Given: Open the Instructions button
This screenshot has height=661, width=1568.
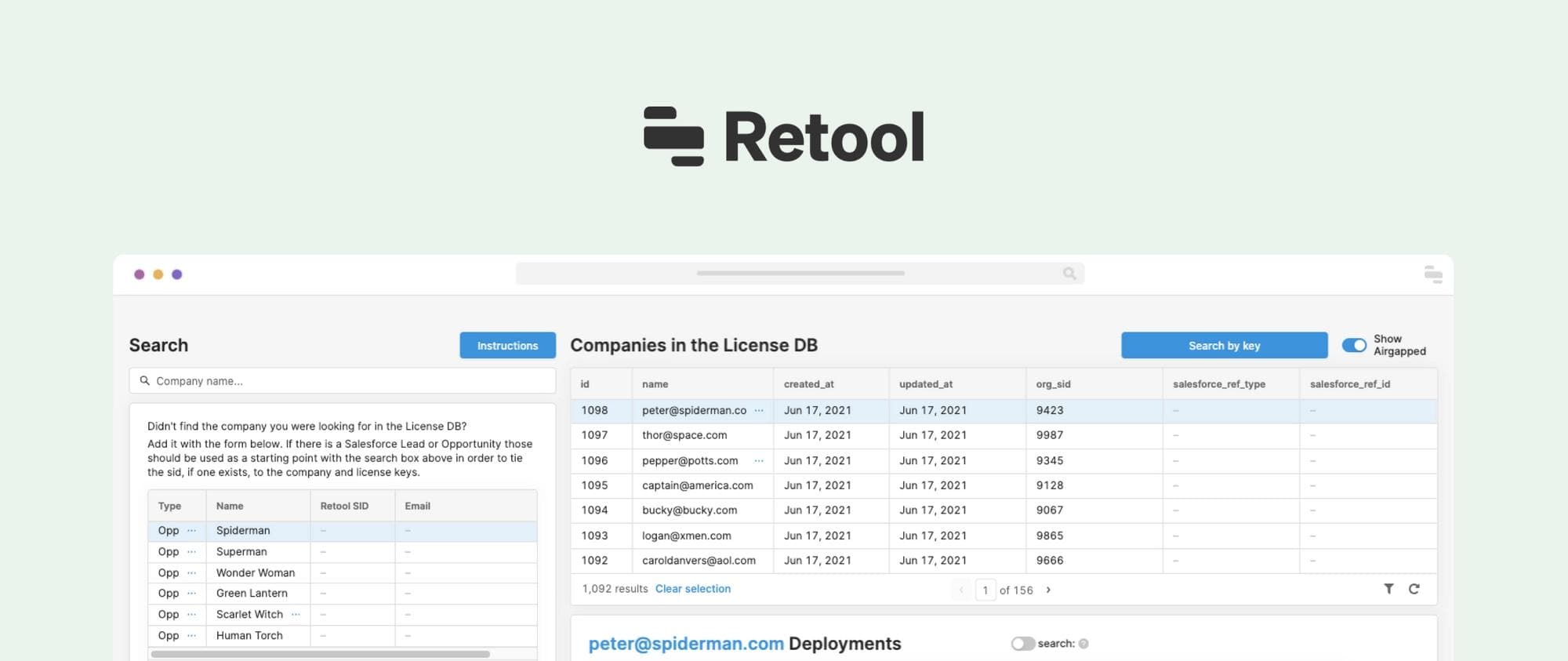Looking at the screenshot, I should click(x=507, y=346).
